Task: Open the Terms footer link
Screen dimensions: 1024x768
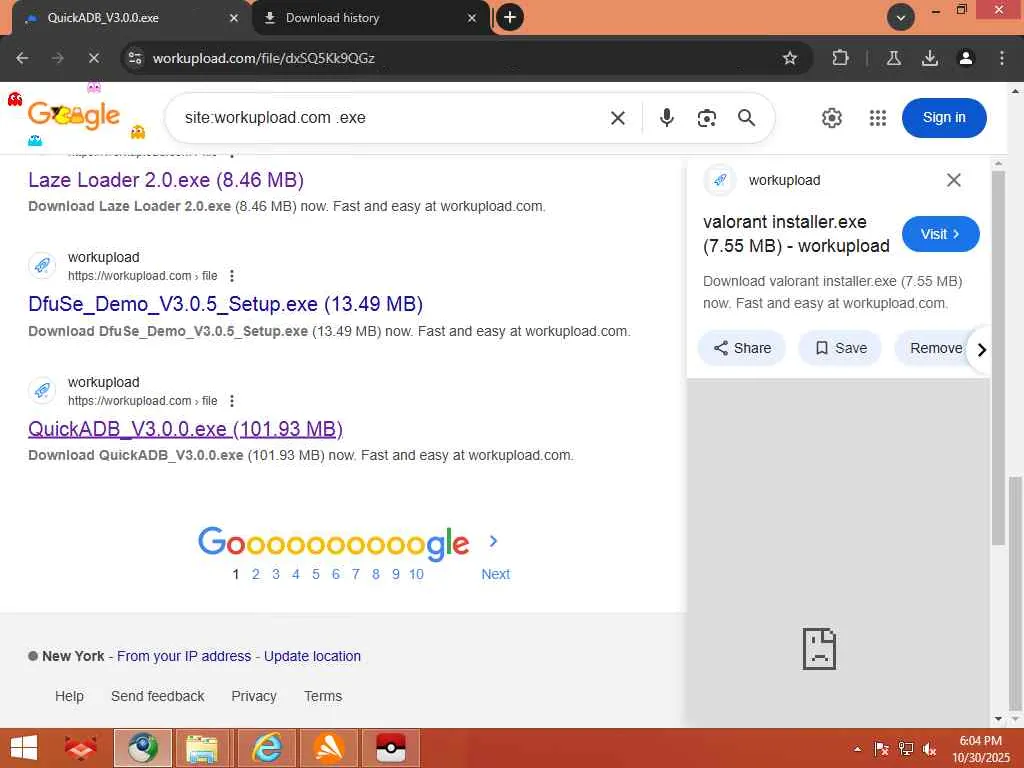Action: pyautogui.click(x=323, y=696)
